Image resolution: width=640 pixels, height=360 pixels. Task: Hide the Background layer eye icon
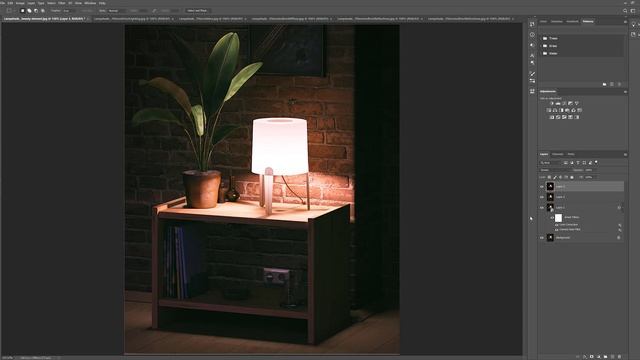542,238
